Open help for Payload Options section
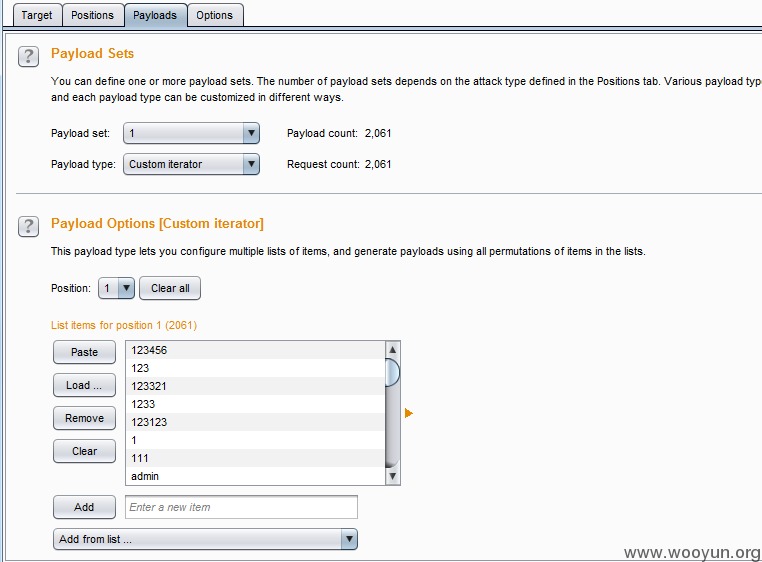Screen dimensions: 762x562 pyautogui.click(x=28, y=227)
